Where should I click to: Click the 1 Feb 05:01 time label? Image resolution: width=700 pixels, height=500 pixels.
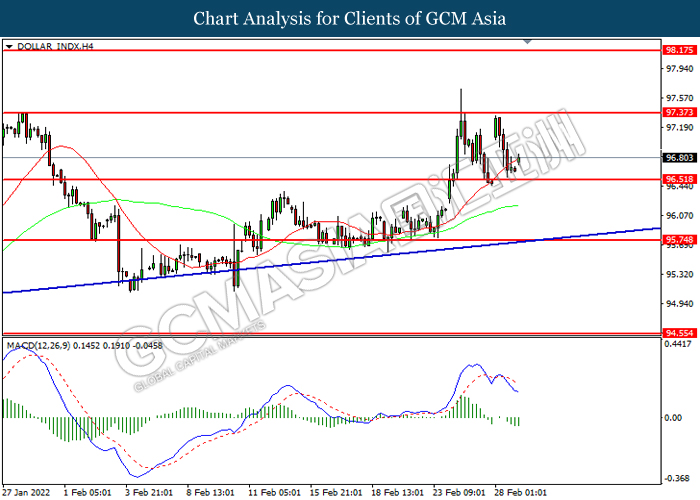coord(87,492)
